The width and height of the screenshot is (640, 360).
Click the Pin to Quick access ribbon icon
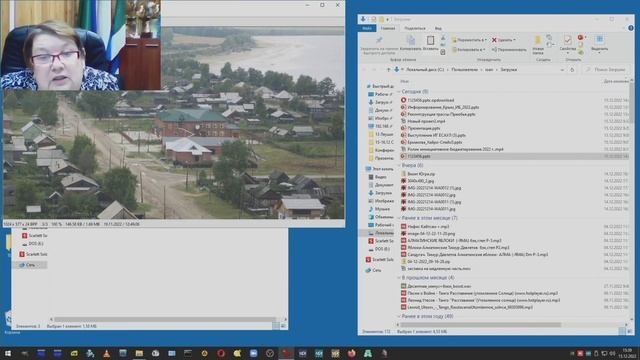coord(379,40)
